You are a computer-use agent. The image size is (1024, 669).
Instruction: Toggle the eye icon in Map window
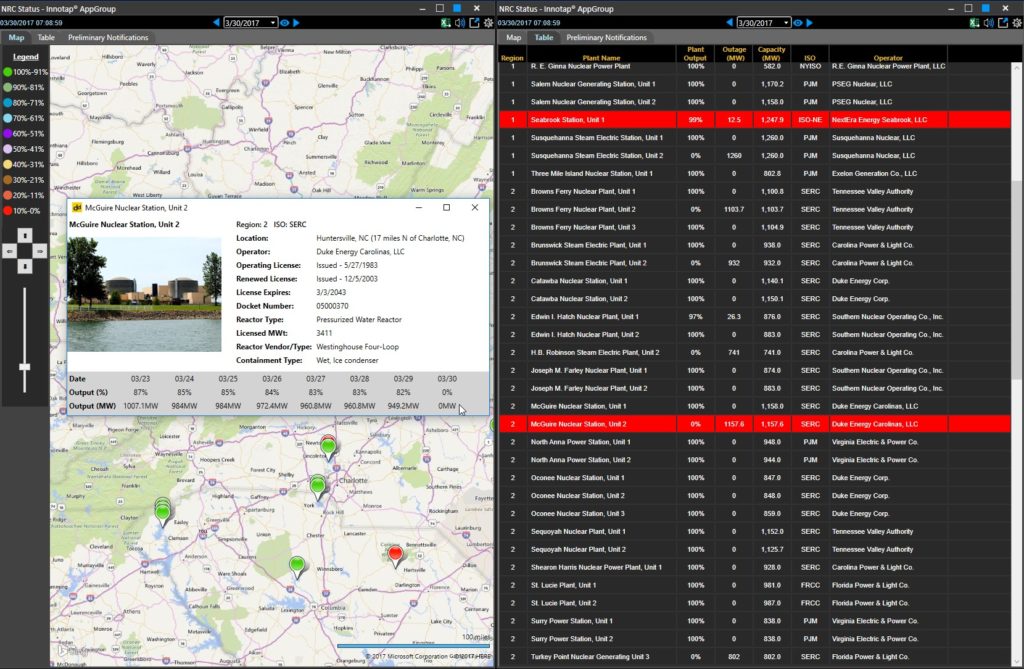click(285, 22)
